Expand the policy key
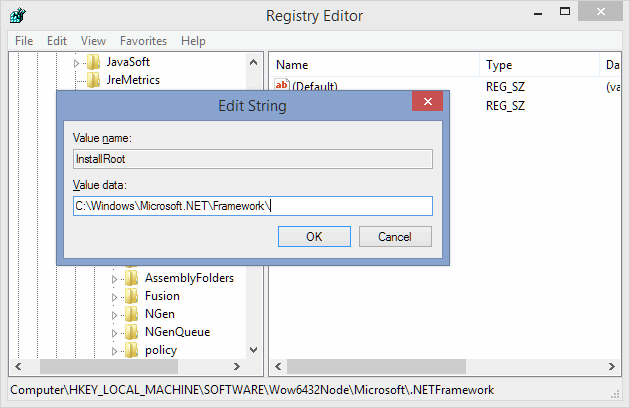 click(114, 351)
